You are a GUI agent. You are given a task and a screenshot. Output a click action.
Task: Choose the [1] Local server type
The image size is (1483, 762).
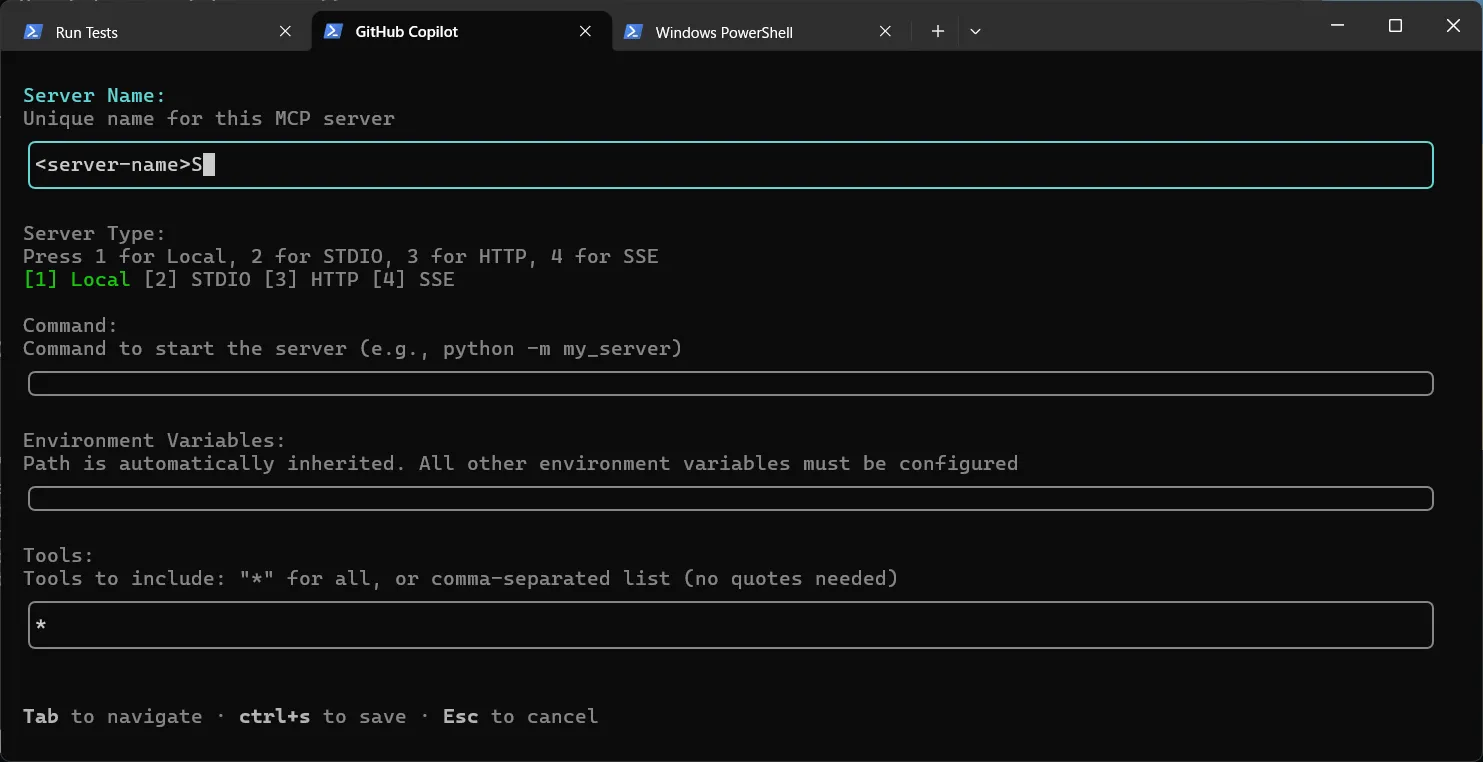pos(77,279)
